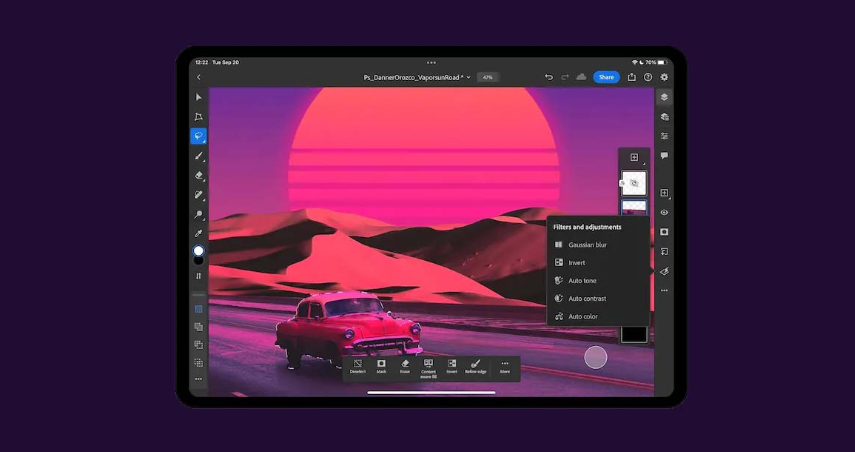Screen dimensions: 855x452
Task: Choose intersect with selection mode
Action: click(198, 363)
